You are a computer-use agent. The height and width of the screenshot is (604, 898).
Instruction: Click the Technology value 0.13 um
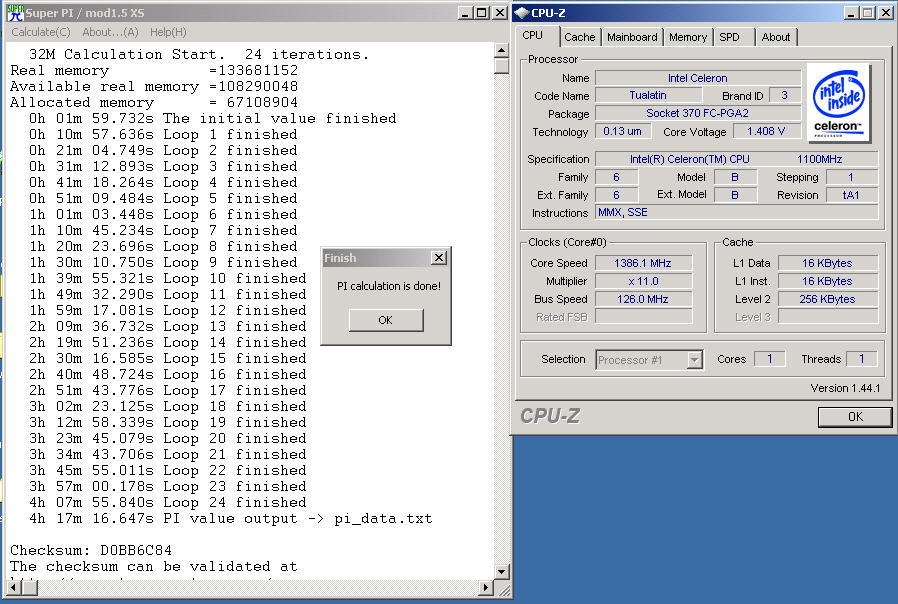click(x=623, y=131)
